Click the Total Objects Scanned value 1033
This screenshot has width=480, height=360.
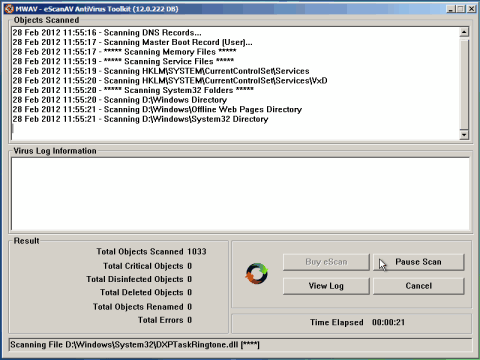[197, 252]
